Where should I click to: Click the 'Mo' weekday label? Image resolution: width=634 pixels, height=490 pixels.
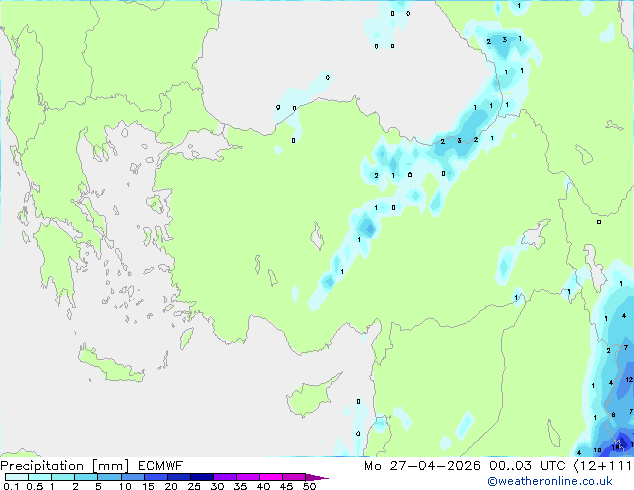click(x=372, y=466)
